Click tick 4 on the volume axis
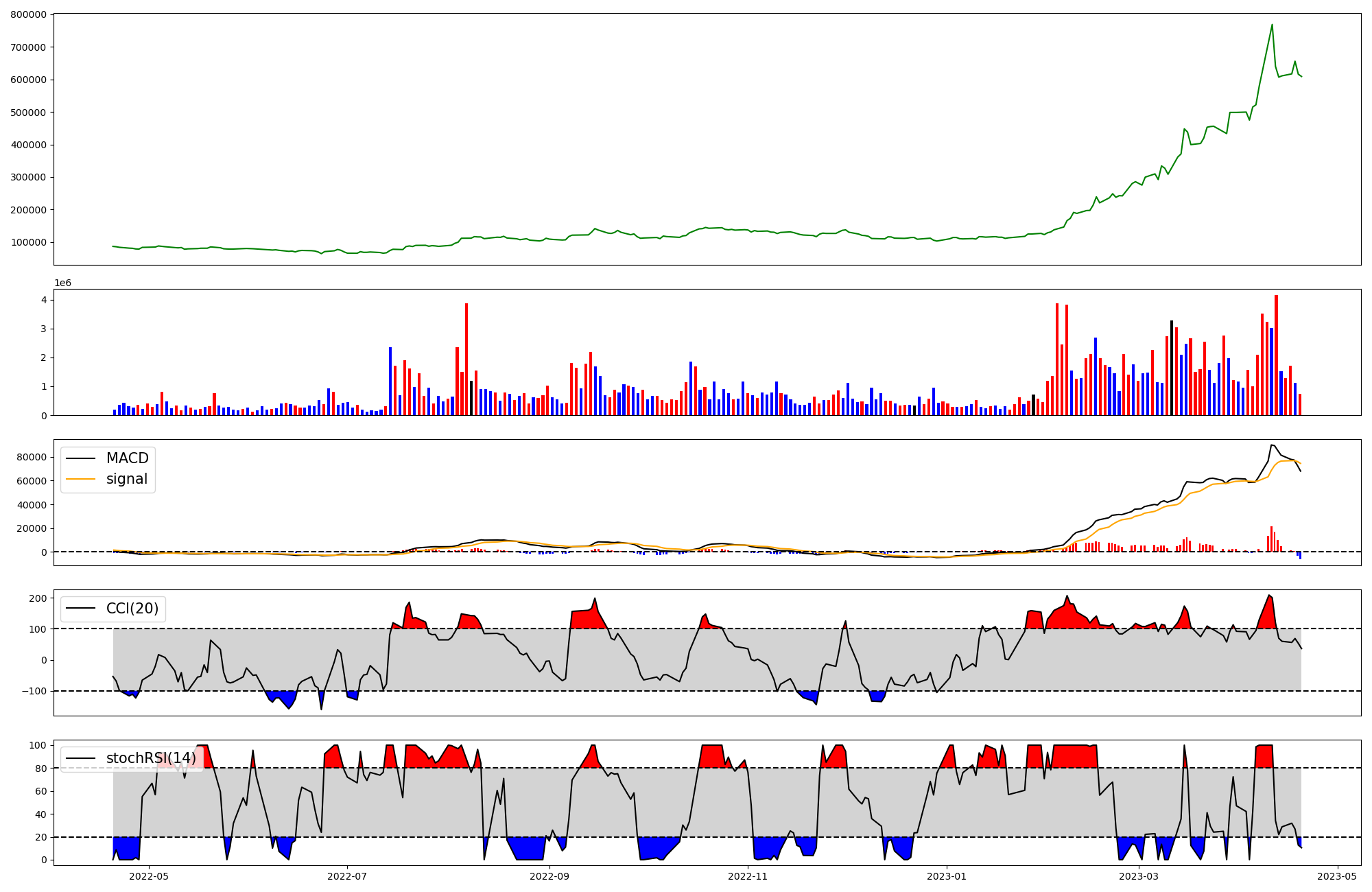1372x892 pixels. click(44, 300)
